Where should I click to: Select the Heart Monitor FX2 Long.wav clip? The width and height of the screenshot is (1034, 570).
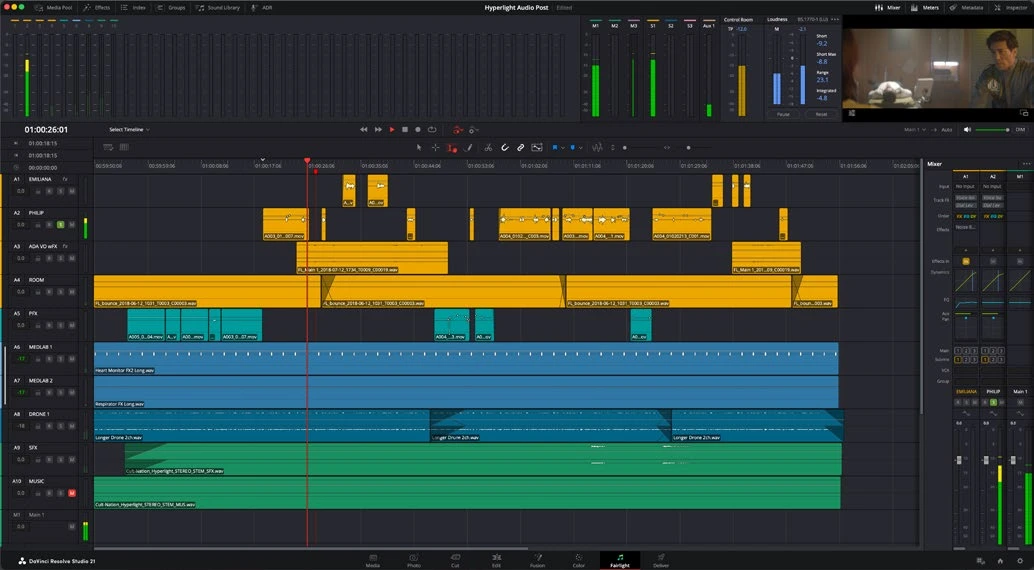[x=466, y=358]
